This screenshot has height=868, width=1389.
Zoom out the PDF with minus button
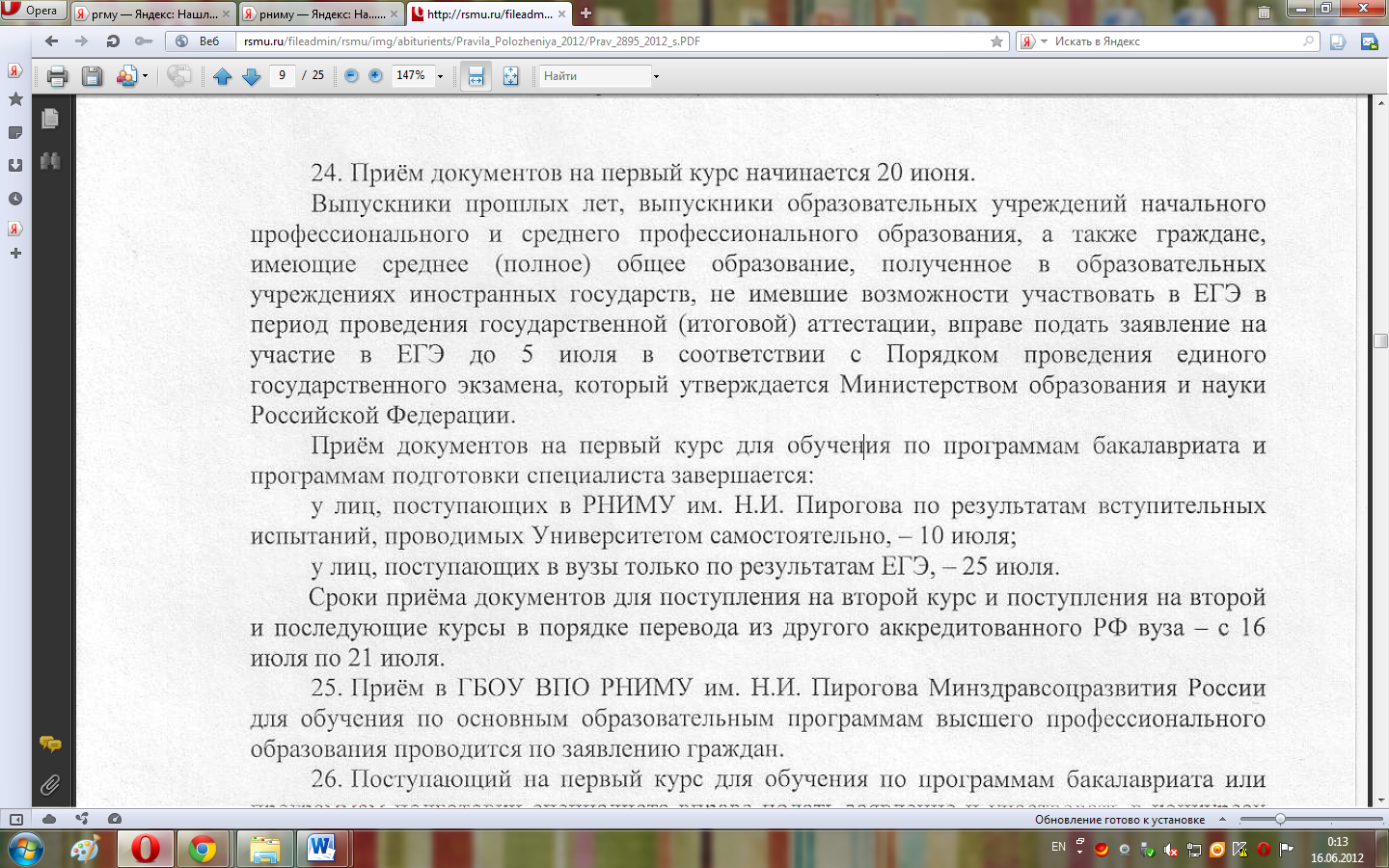point(351,76)
